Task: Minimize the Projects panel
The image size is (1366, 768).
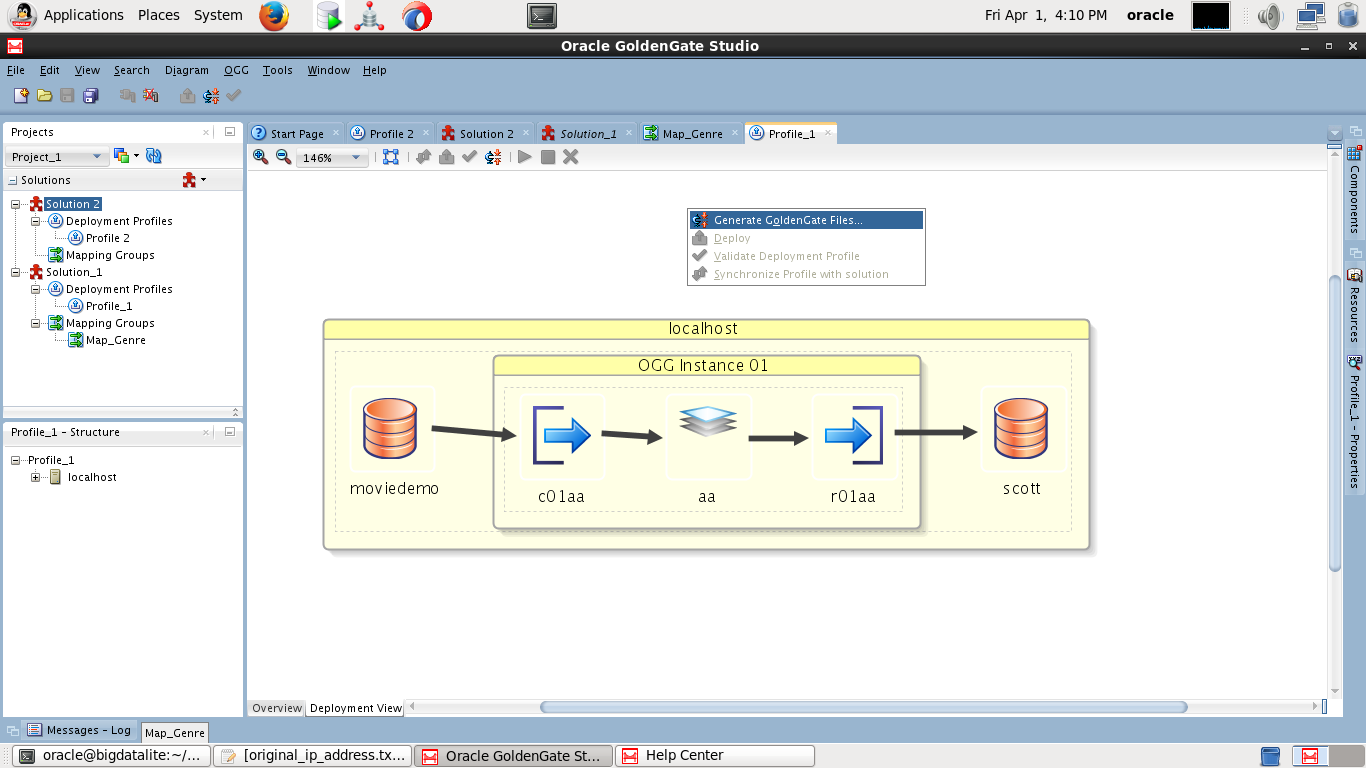Action: (229, 132)
